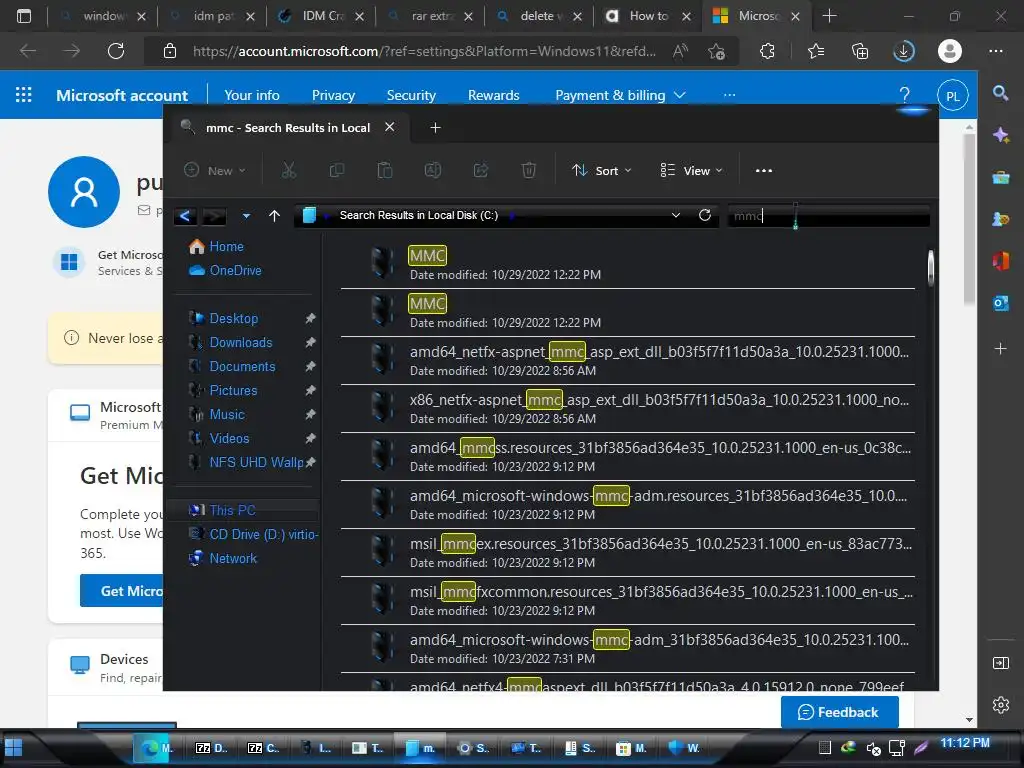Image resolution: width=1024 pixels, height=768 pixels.
Task: Open CD Drive (D:) in sidebar
Action: pyautogui.click(x=253, y=534)
